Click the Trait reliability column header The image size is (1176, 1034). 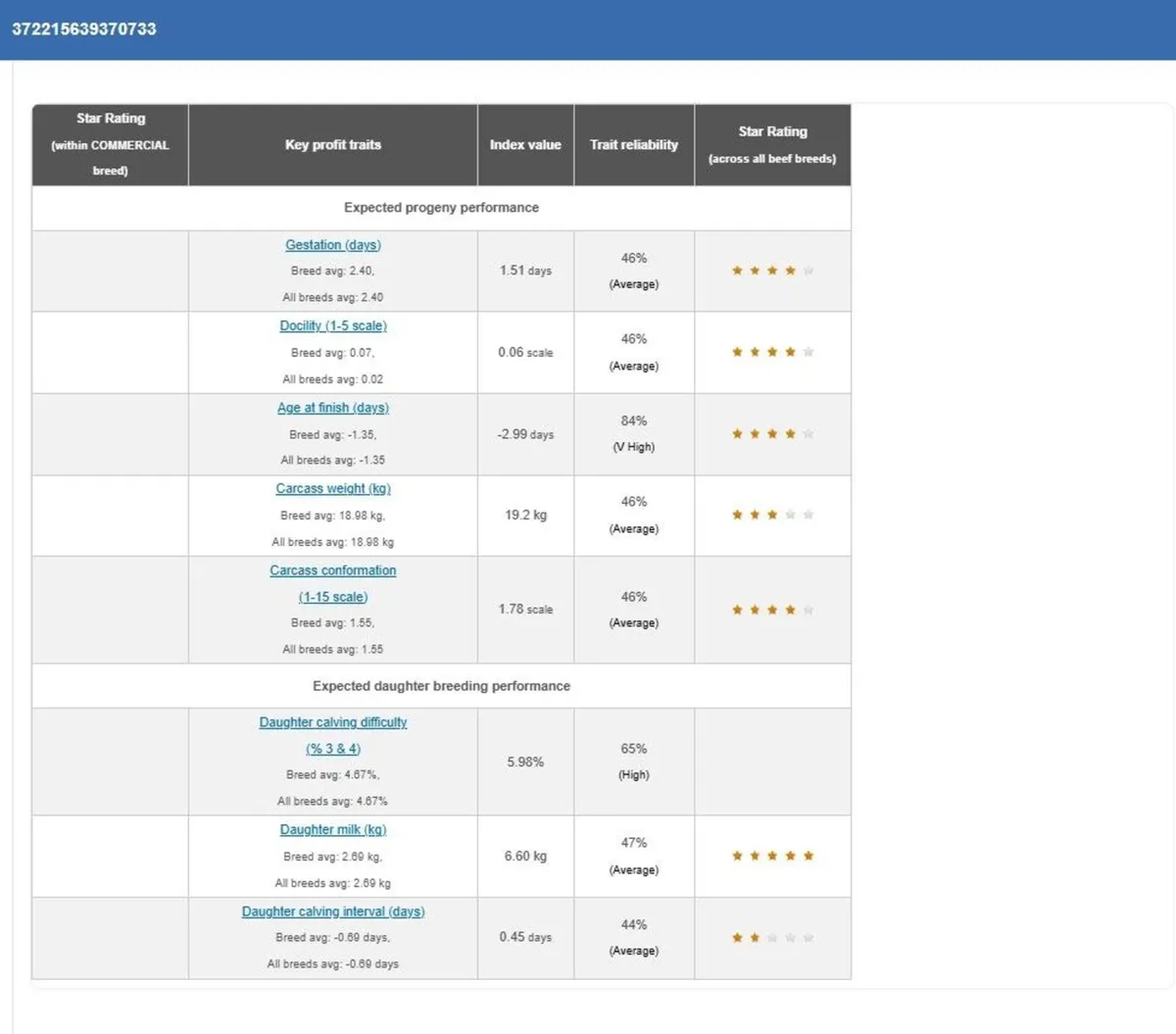pyautogui.click(x=634, y=145)
